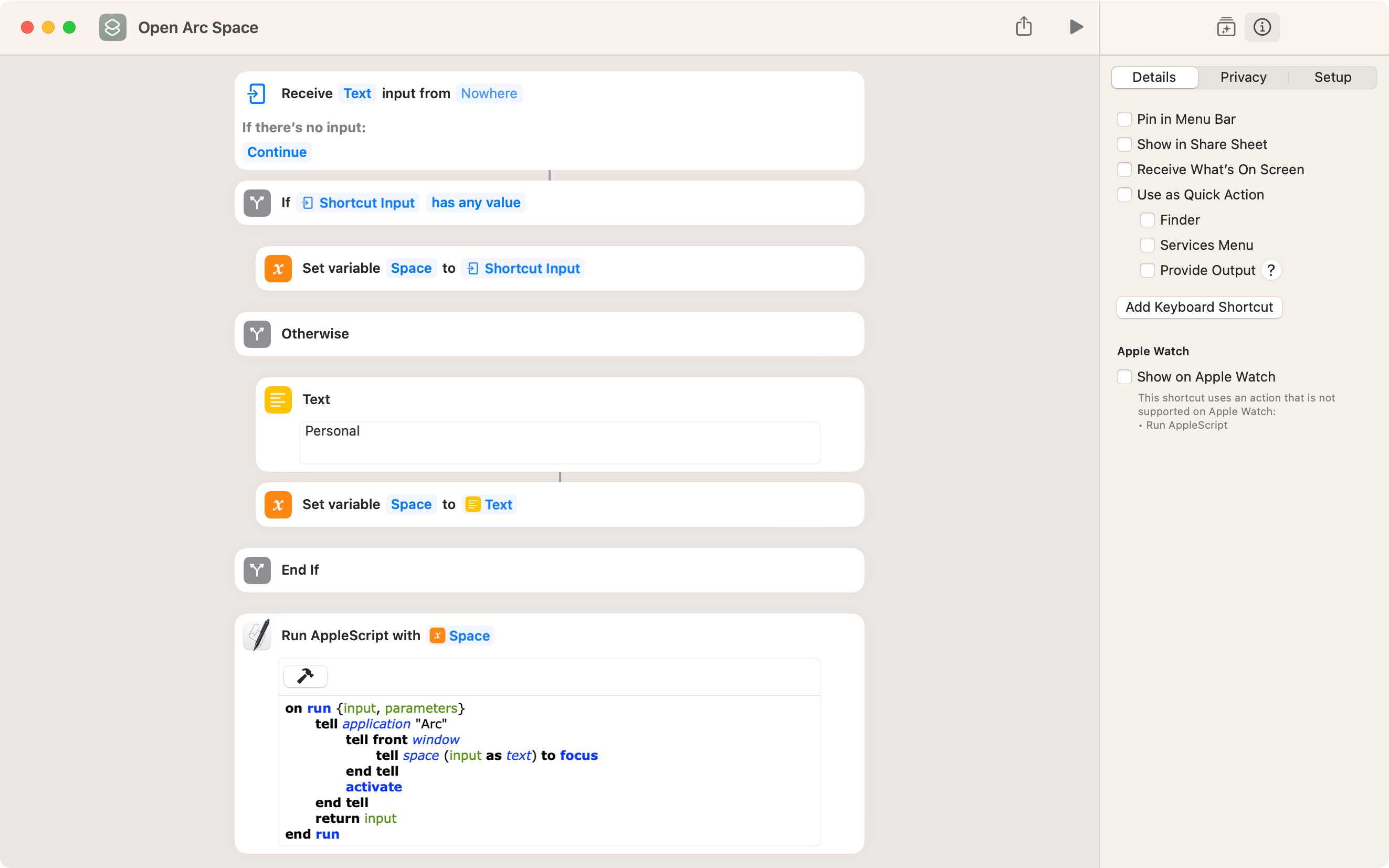Click the Set Variable orange icon second
This screenshot has height=868, width=1389.
(x=278, y=504)
